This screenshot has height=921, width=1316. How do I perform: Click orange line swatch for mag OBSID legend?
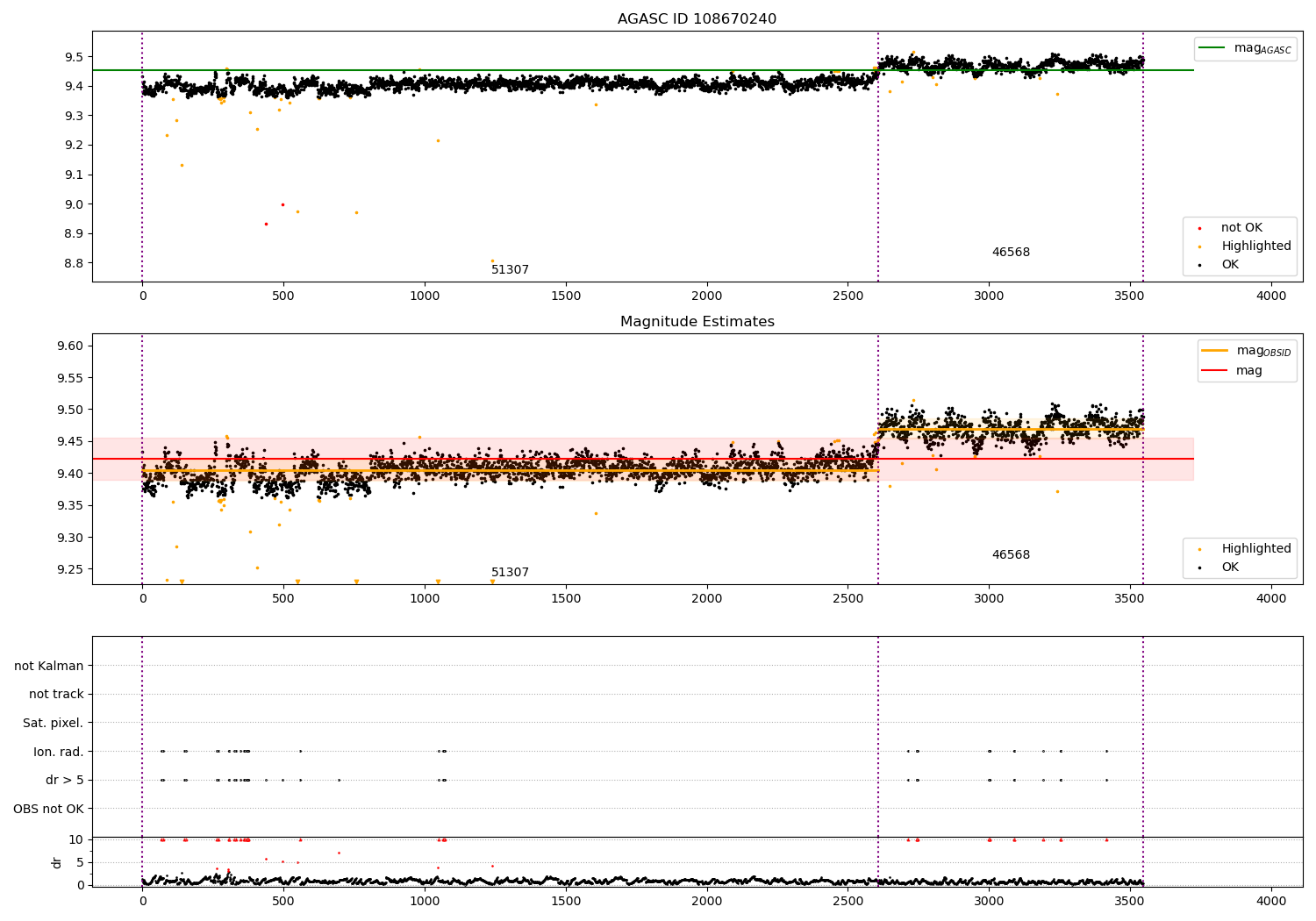pos(1215,351)
